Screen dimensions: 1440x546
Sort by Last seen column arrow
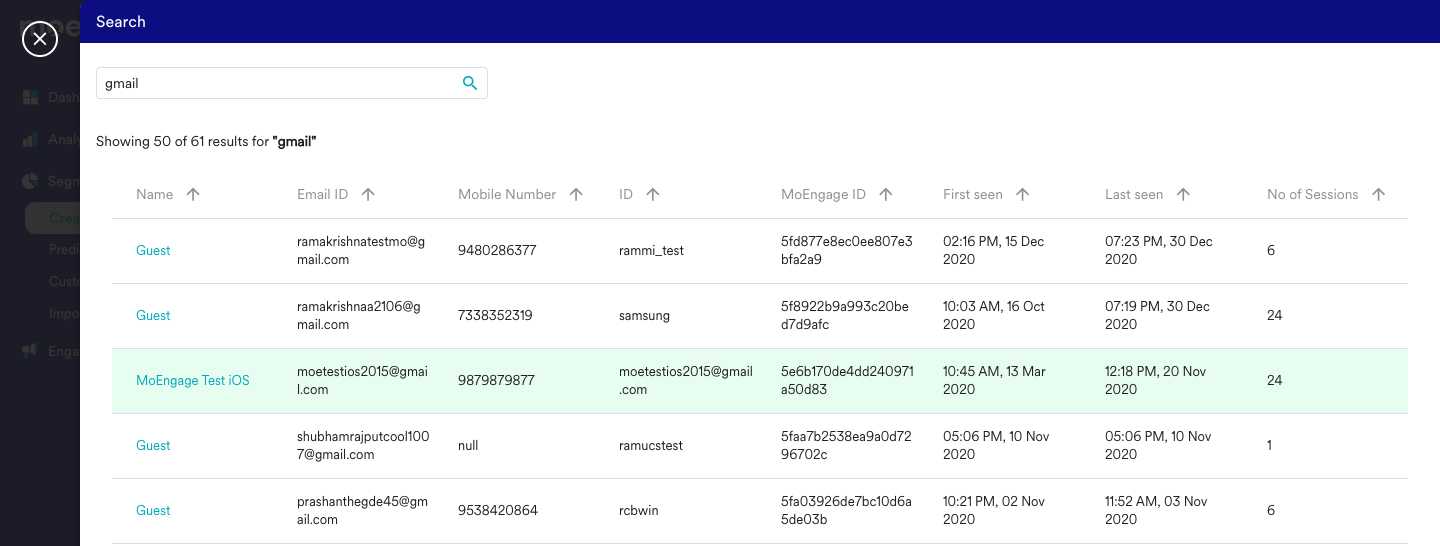click(x=1183, y=195)
